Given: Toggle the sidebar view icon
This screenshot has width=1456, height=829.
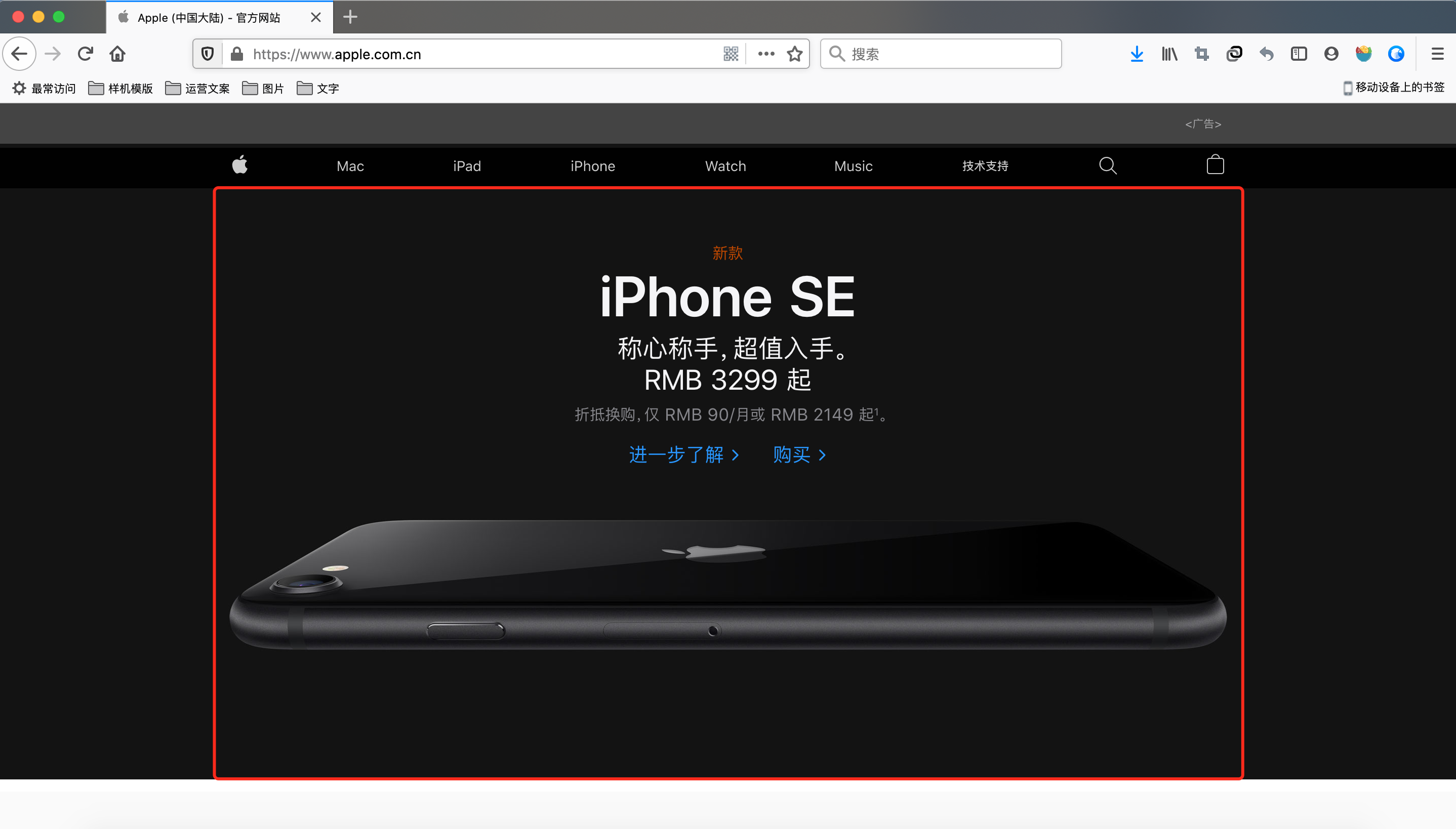Looking at the screenshot, I should pos(1298,54).
